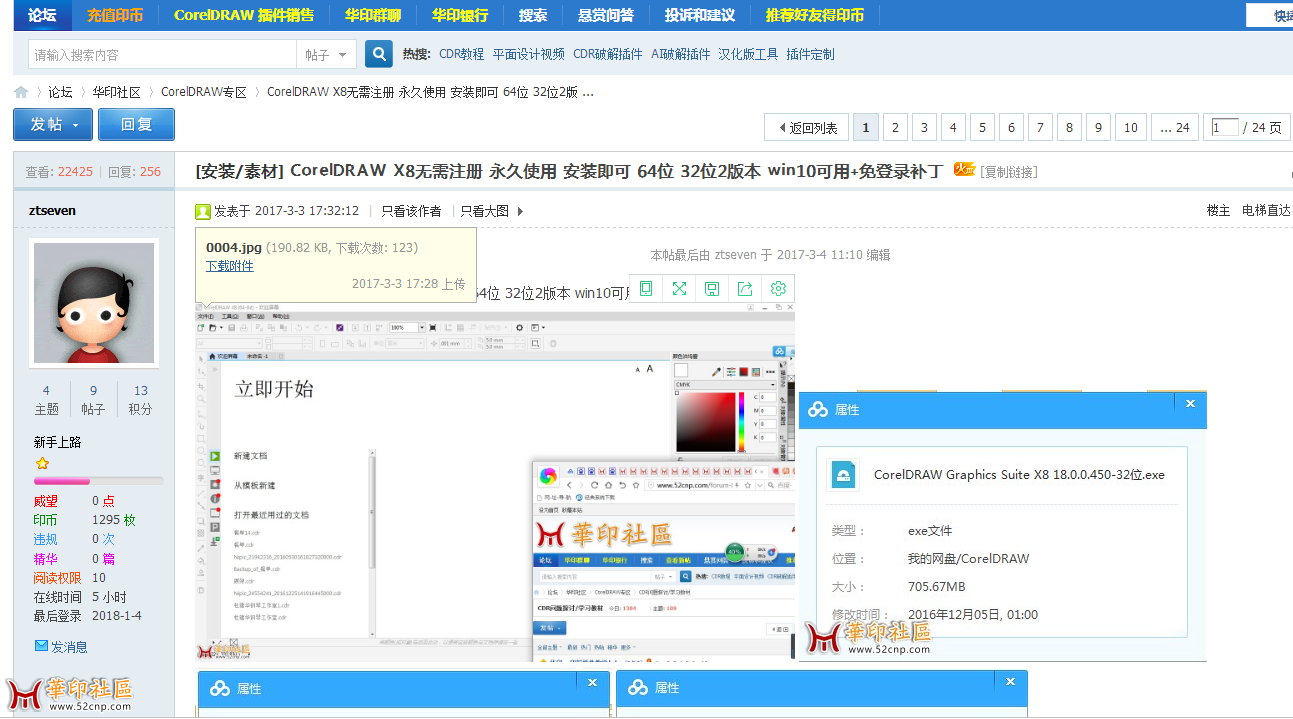This screenshot has height=719, width=1293.
Task: Open the 论坛 nav tab
Action: [x=42, y=15]
